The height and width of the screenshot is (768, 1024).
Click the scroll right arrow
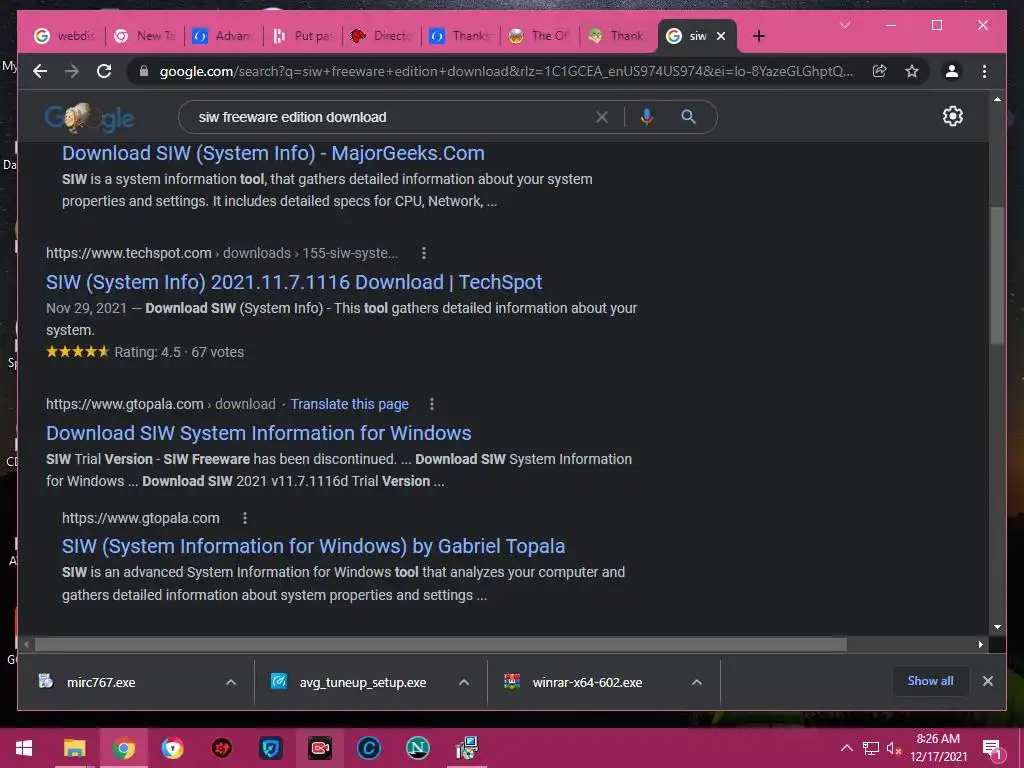980,645
